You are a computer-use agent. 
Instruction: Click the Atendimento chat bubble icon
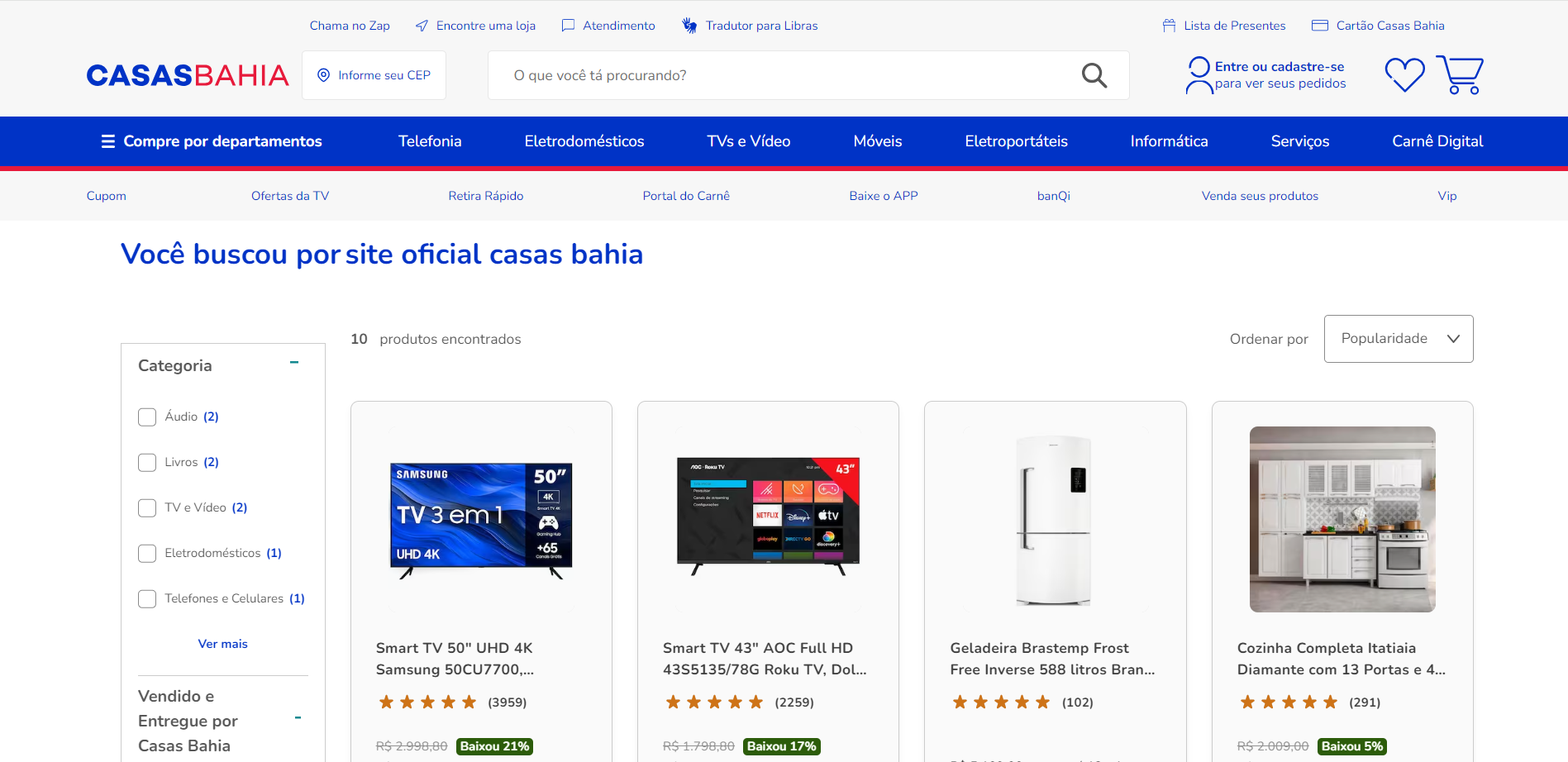(568, 26)
